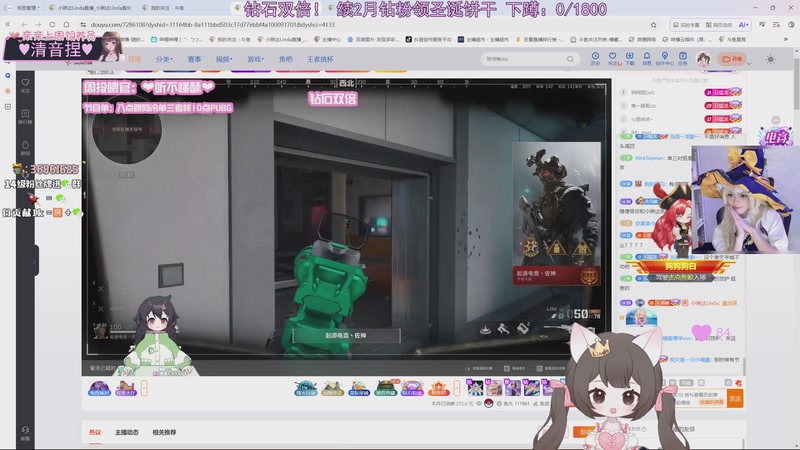
Task: Expand the left sidebar handle arrow
Action: coord(35,261)
